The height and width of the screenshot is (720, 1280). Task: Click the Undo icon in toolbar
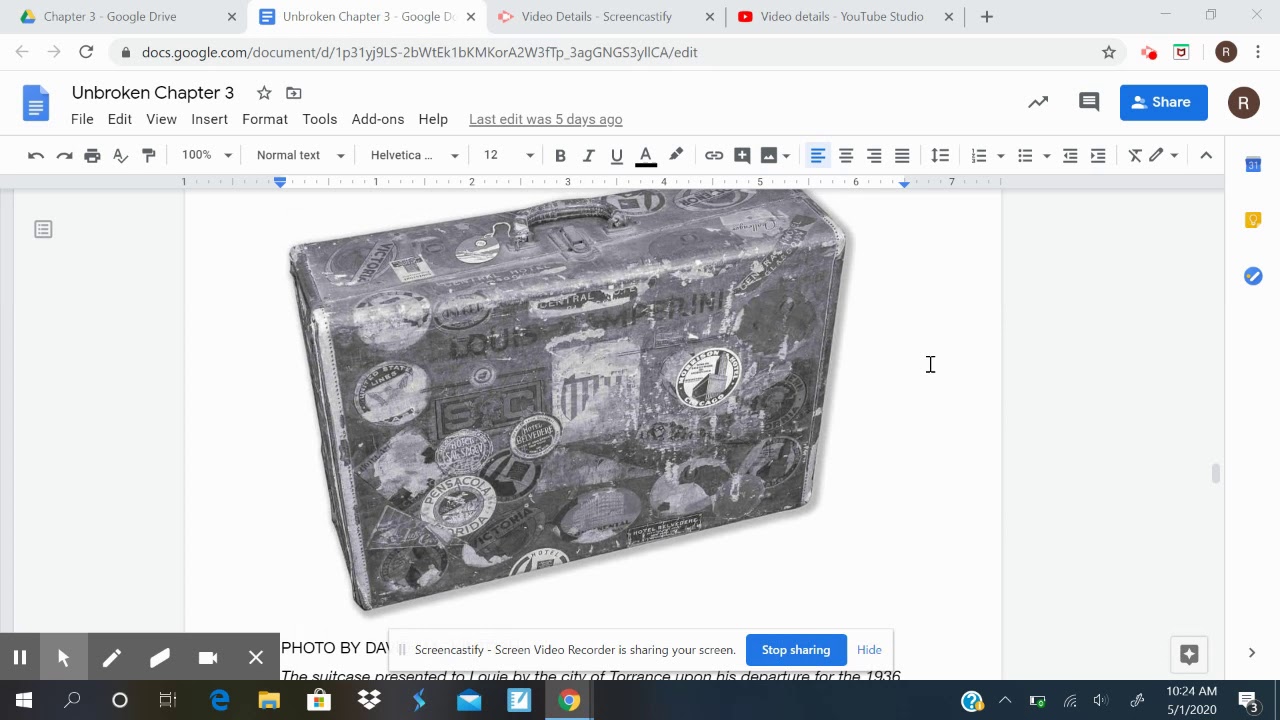(x=36, y=155)
